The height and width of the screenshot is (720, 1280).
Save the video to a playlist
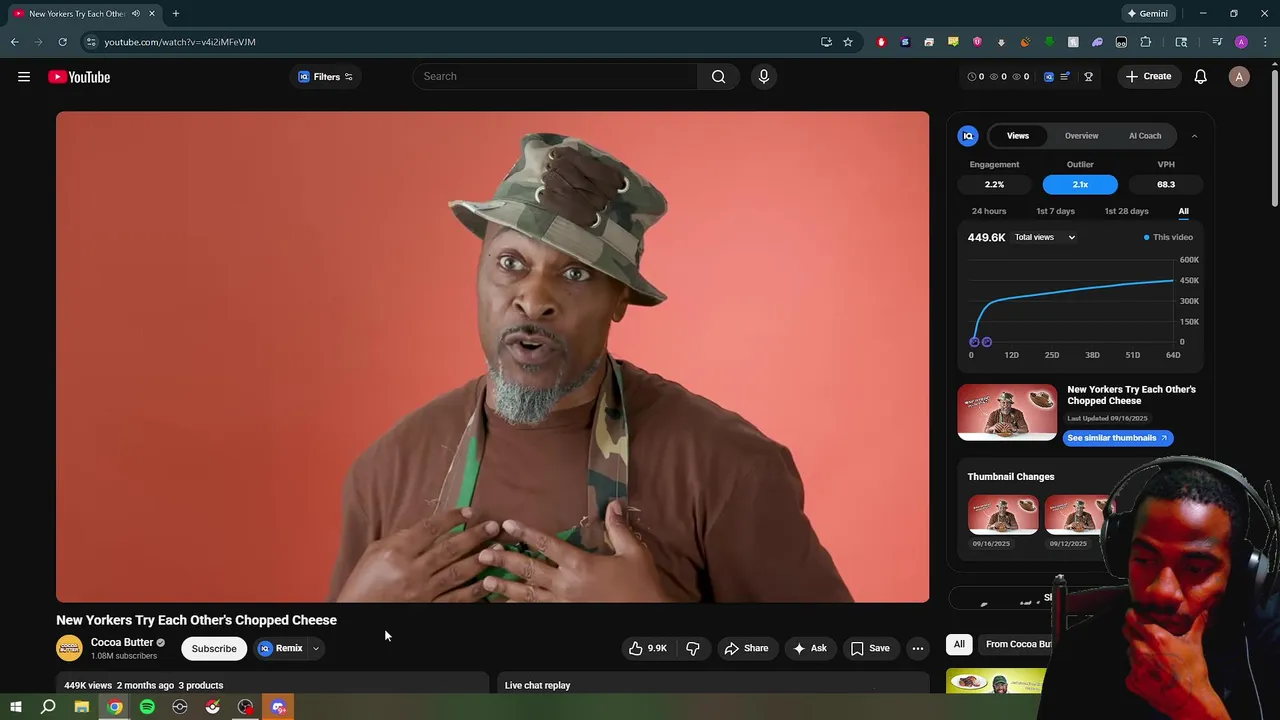point(870,648)
